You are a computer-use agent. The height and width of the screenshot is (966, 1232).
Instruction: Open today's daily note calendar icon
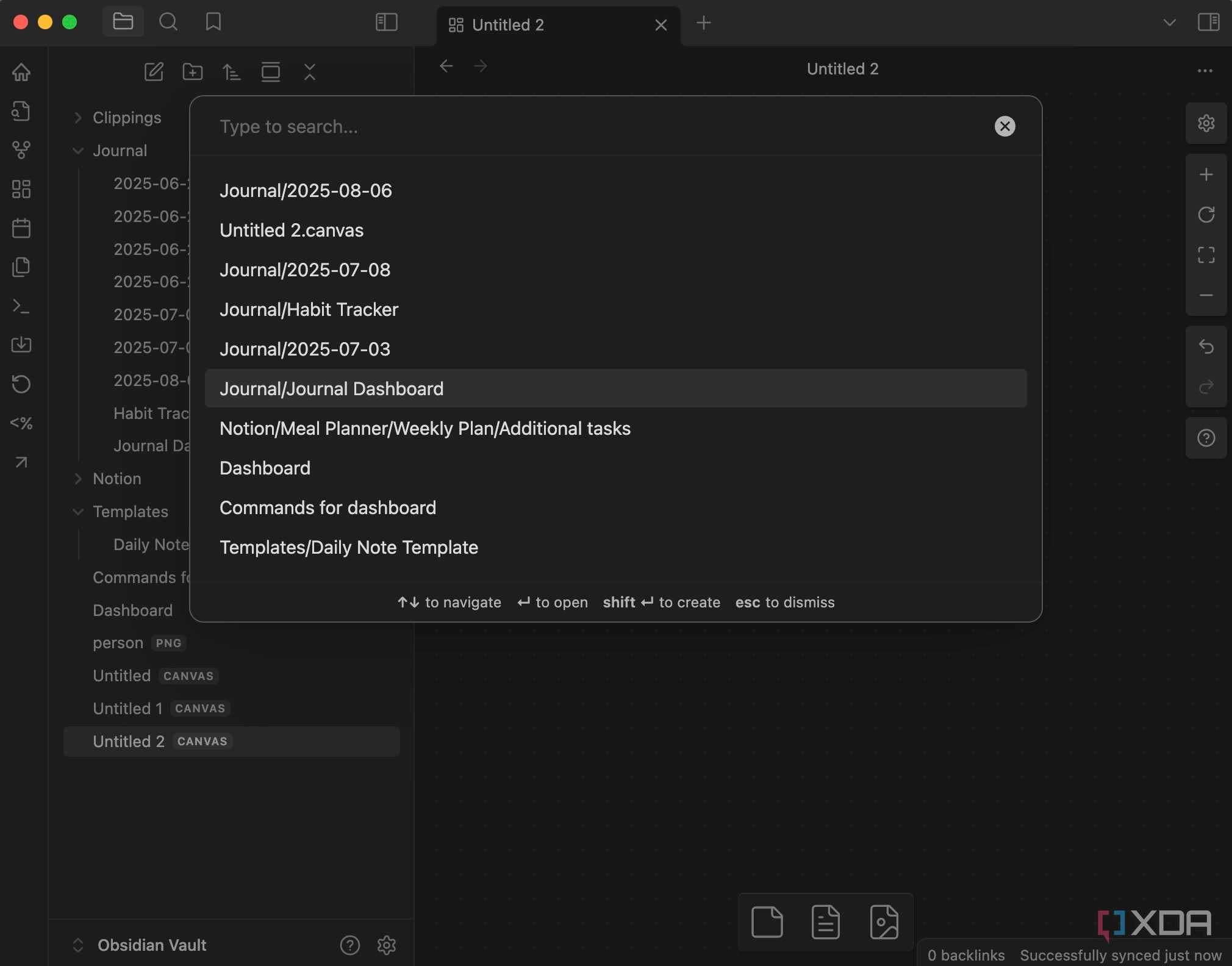tap(21, 228)
